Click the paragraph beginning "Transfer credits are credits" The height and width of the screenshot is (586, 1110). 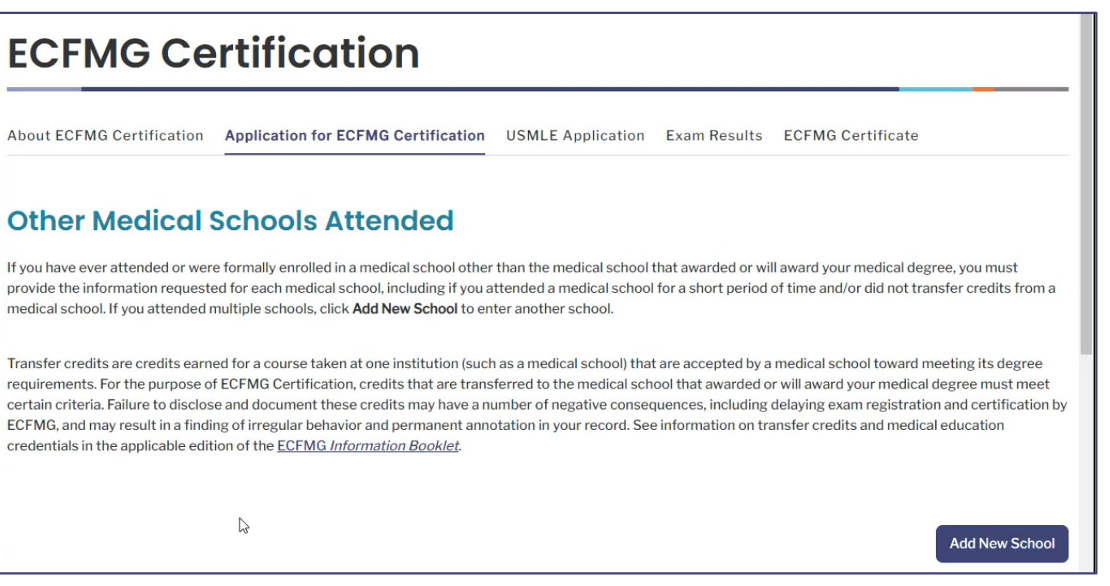coord(537,404)
